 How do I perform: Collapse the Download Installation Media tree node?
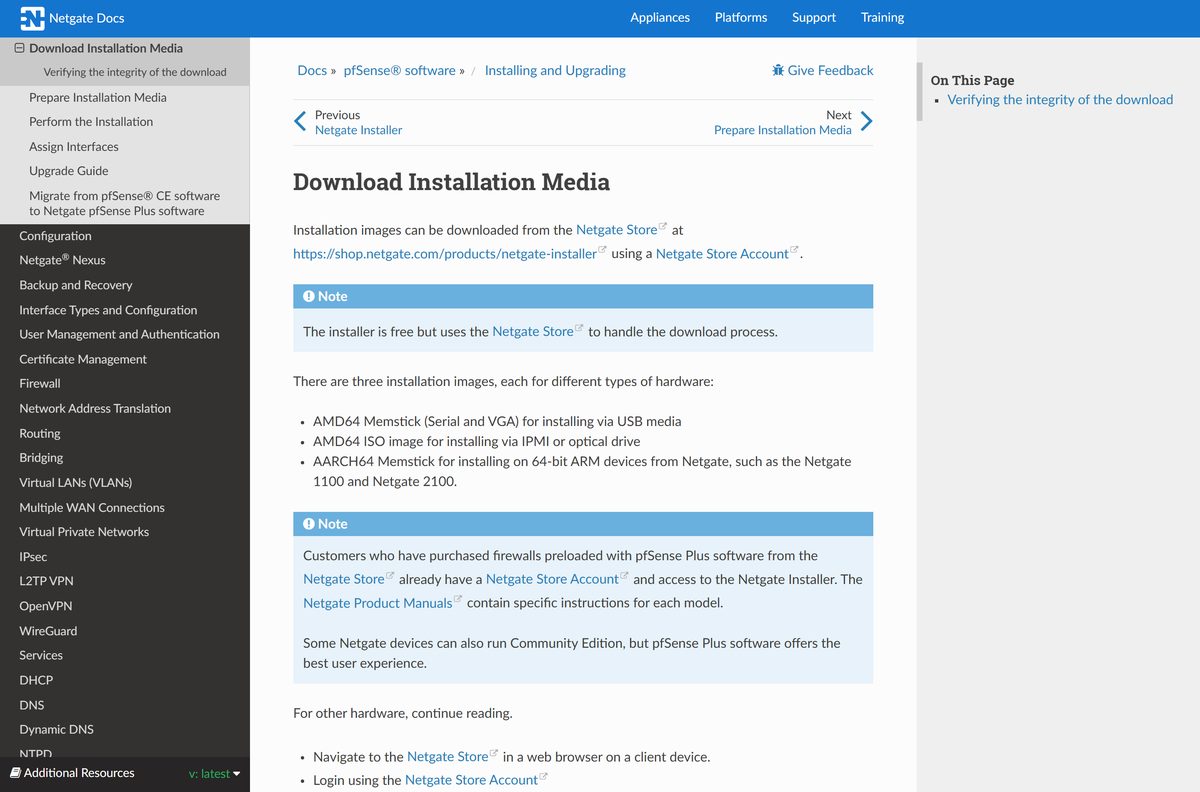19,48
